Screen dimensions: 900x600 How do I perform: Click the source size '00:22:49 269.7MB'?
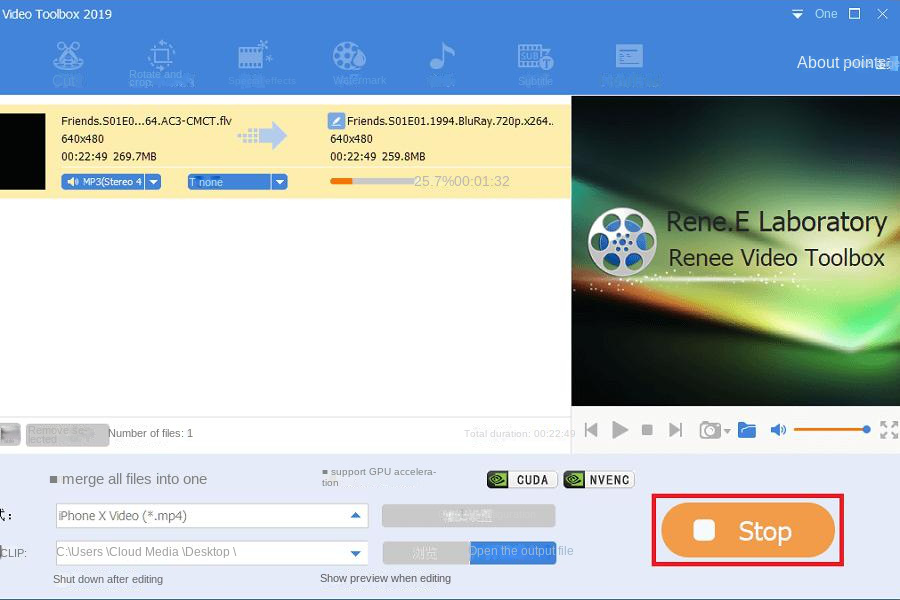(109, 156)
